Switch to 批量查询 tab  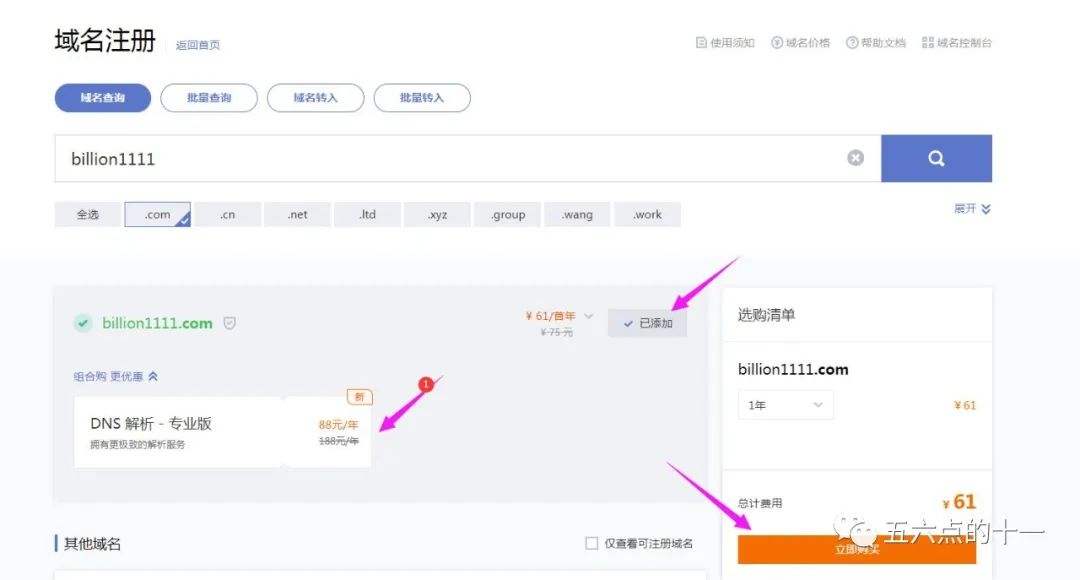(209, 98)
